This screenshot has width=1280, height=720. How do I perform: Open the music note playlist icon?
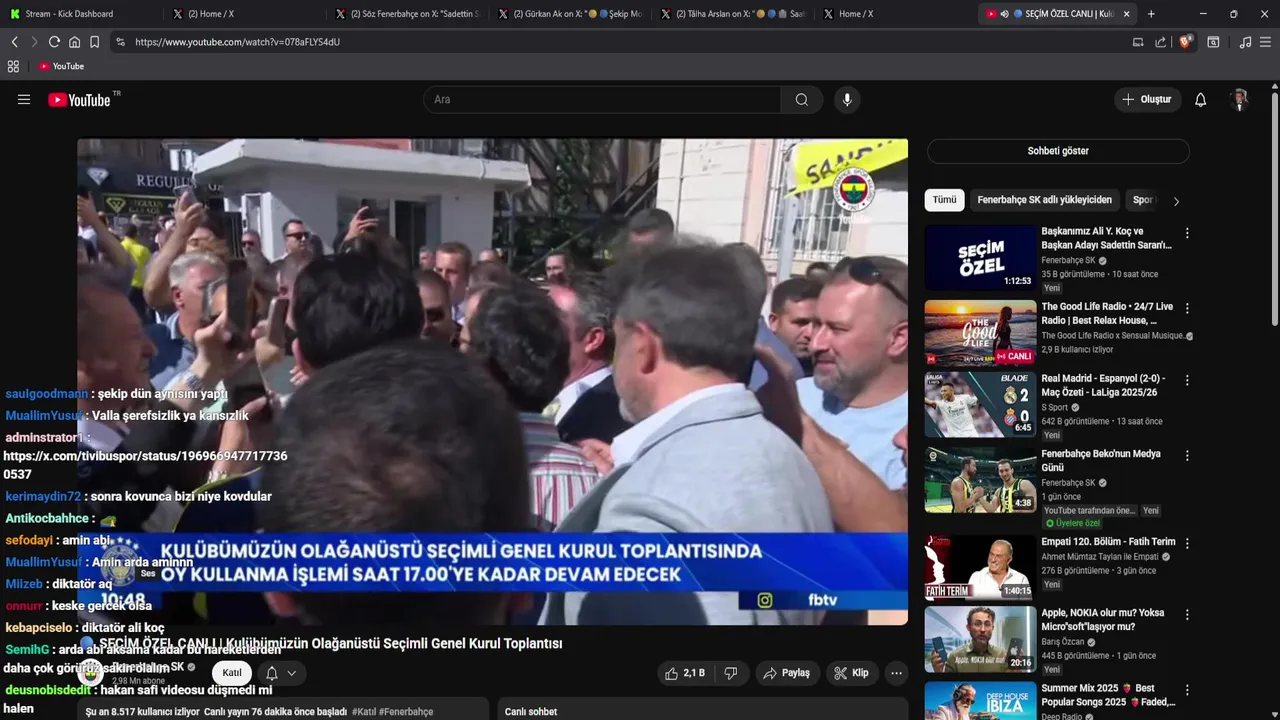click(x=1245, y=42)
